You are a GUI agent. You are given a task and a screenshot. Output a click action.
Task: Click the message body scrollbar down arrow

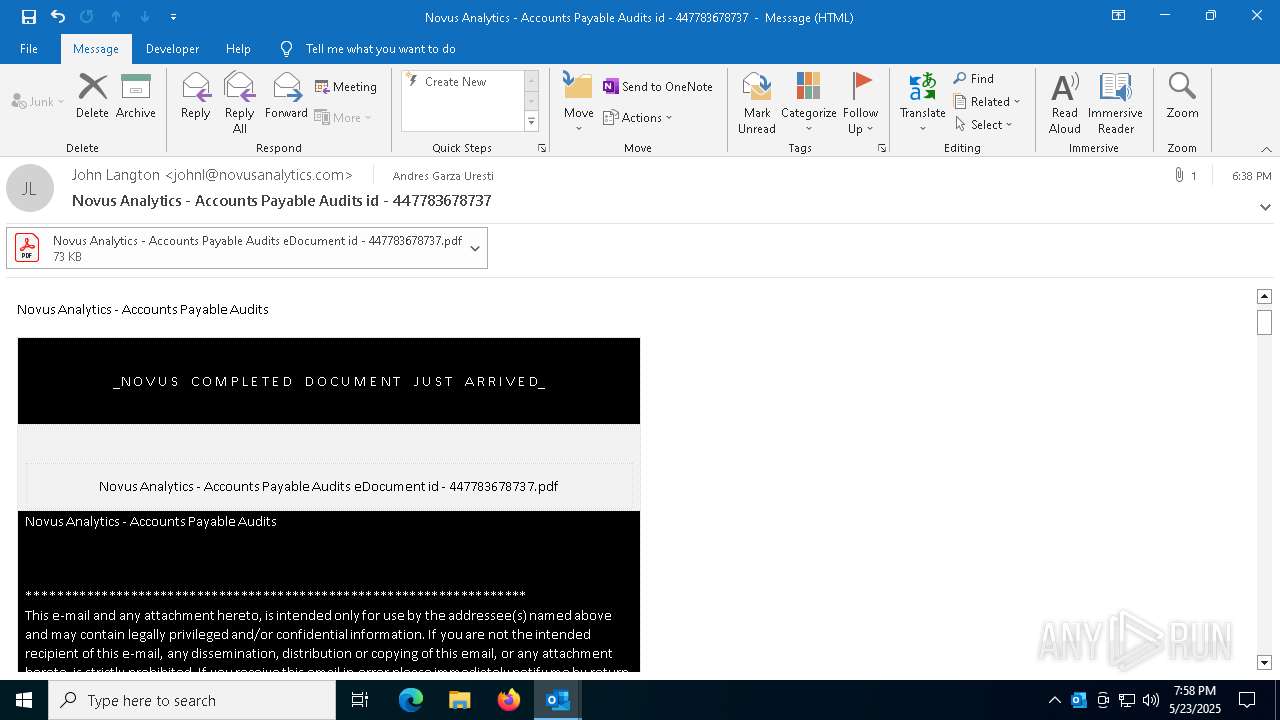[1264, 663]
